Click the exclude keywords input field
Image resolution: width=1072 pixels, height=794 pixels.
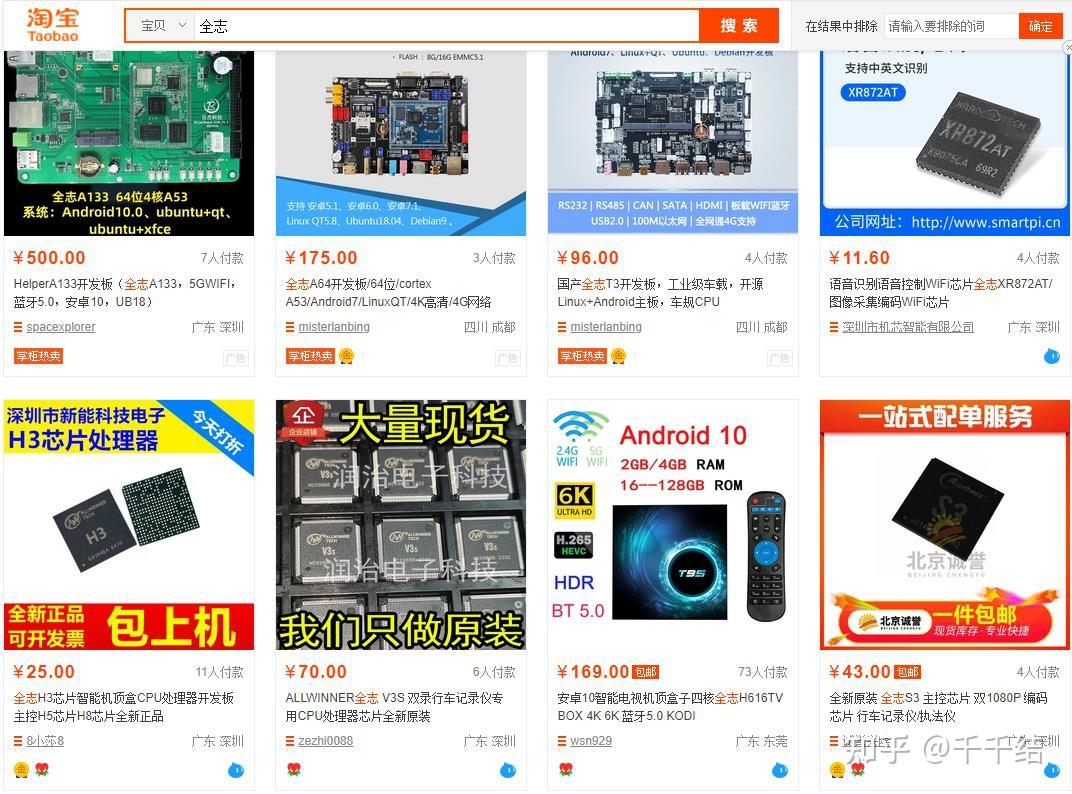point(951,26)
